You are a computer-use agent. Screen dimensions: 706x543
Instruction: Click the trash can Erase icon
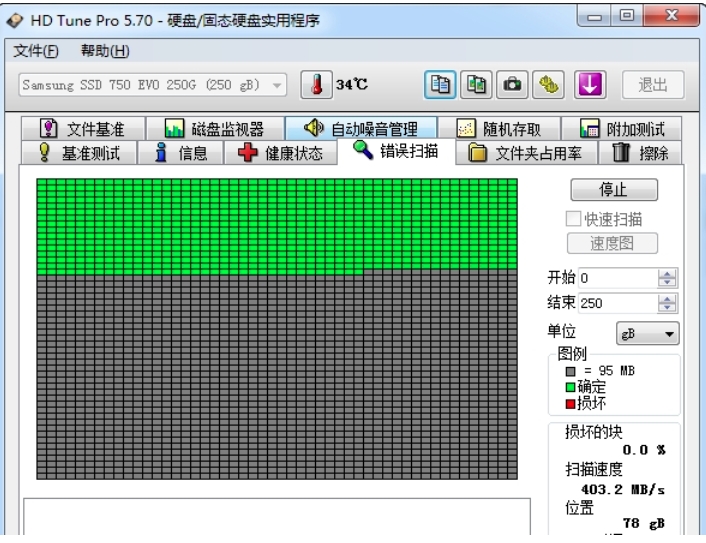(620, 152)
